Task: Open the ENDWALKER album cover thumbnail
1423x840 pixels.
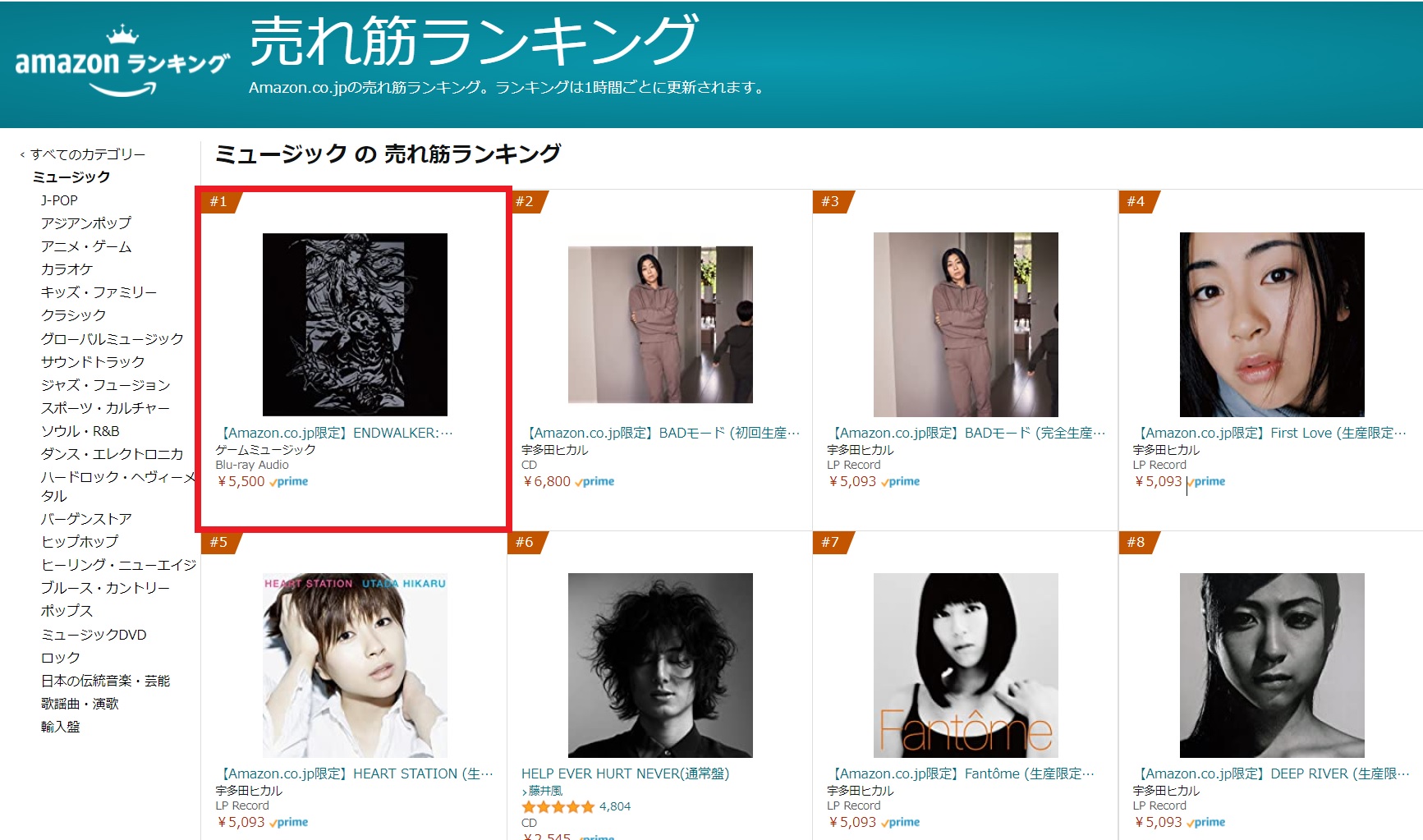Action: pos(355,324)
